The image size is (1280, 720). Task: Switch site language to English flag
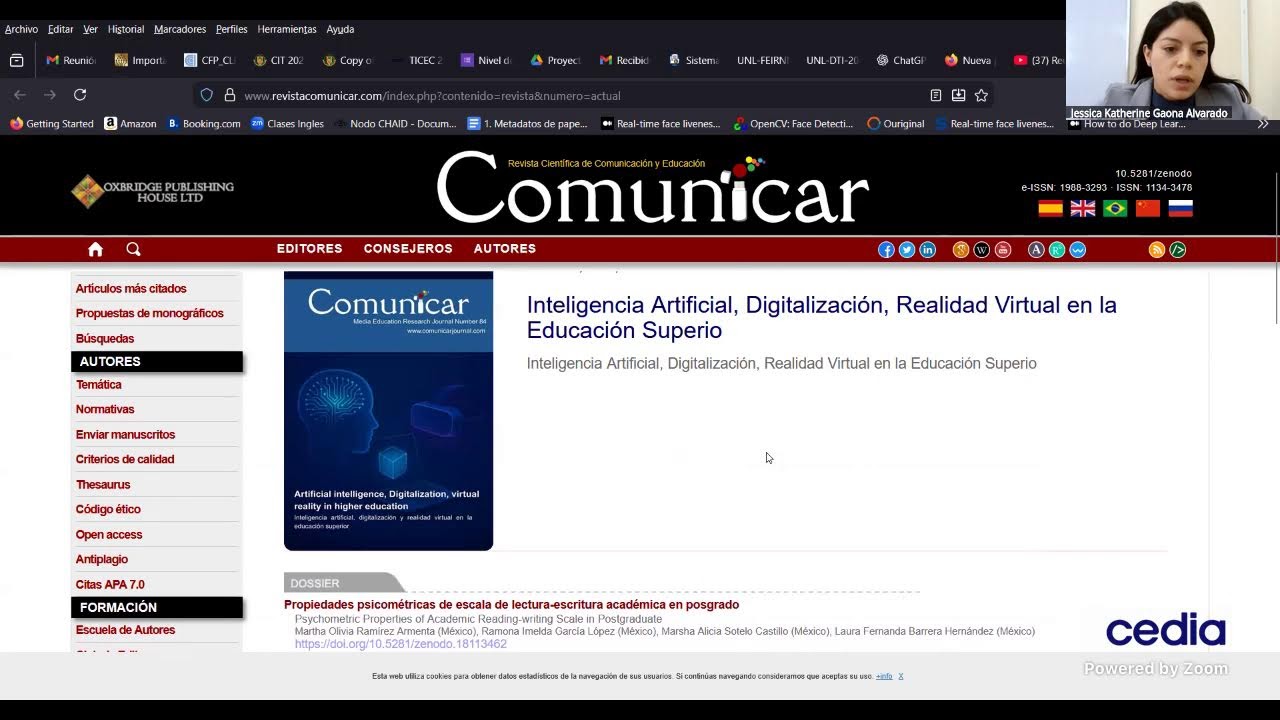click(1083, 208)
